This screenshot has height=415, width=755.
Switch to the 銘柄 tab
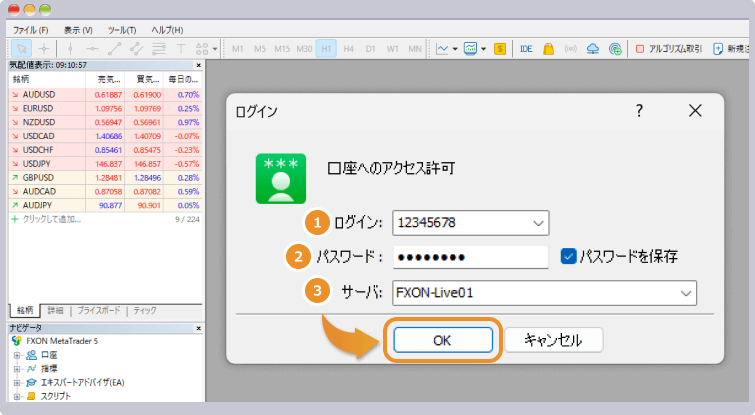pyautogui.click(x=25, y=311)
